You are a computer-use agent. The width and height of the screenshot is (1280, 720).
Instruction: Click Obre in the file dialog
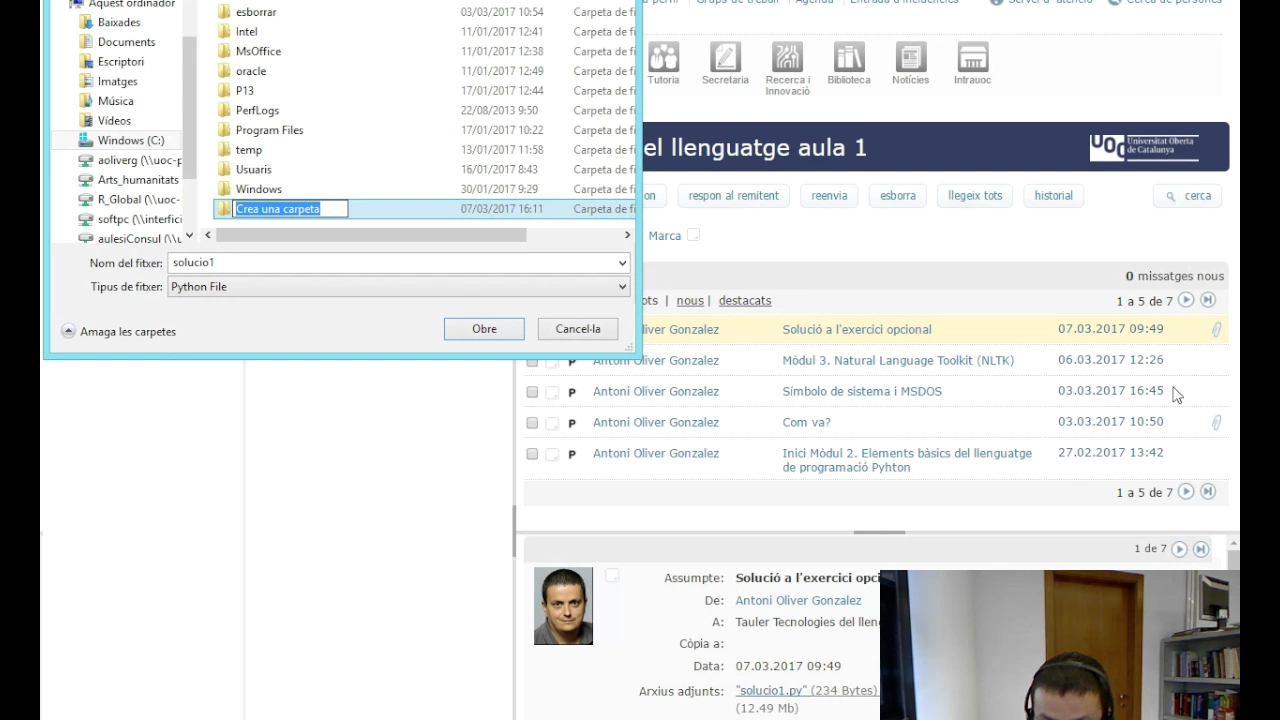pyautogui.click(x=484, y=329)
